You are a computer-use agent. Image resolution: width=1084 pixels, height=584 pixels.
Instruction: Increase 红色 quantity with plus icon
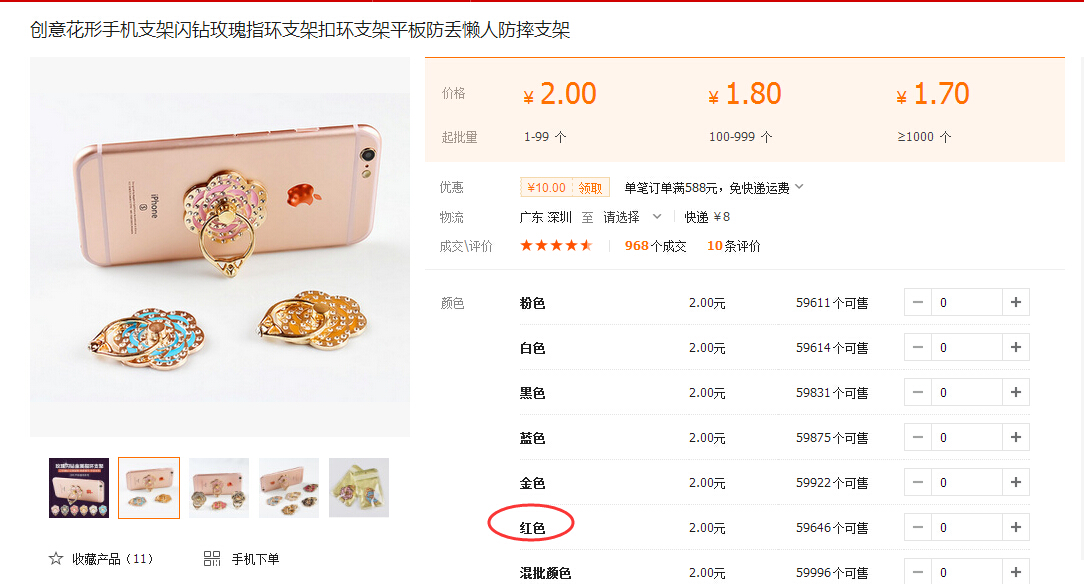click(x=1016, y=527)
